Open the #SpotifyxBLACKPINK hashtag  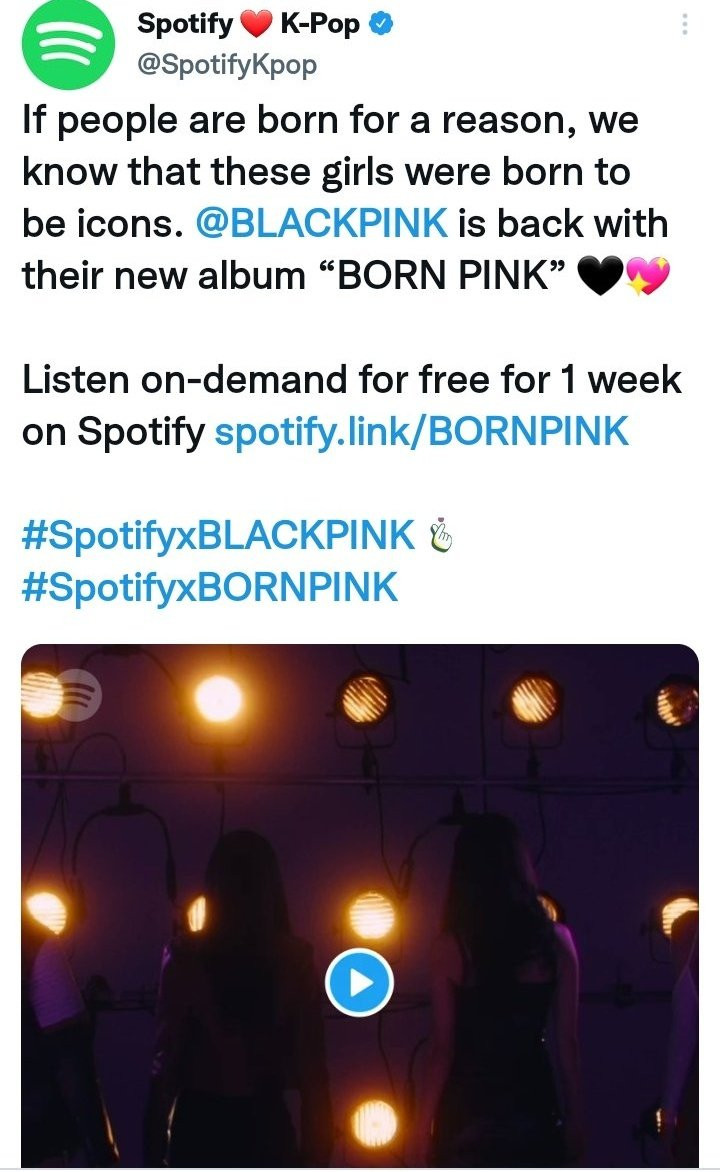tap(218, 535)
